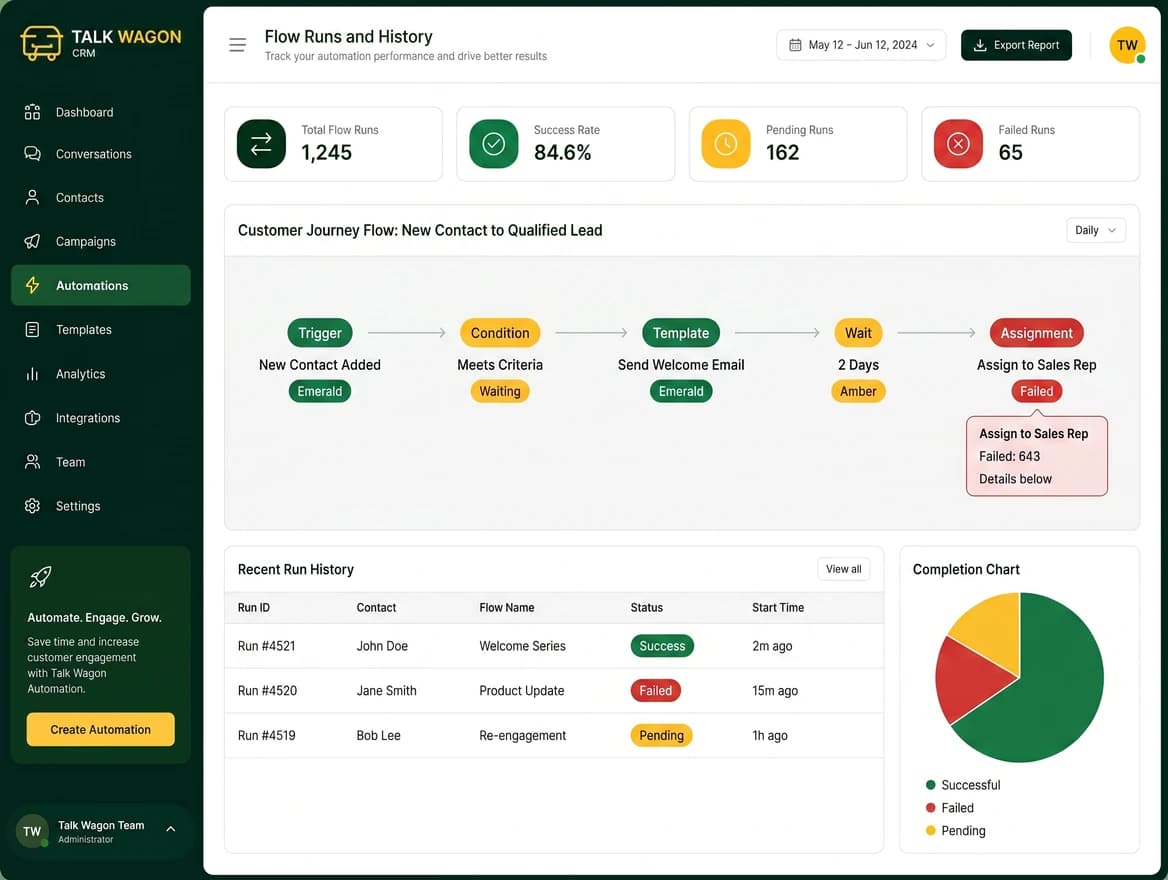Click the Export Report button
1168x880 pixels.
[x=1016, y=45]
